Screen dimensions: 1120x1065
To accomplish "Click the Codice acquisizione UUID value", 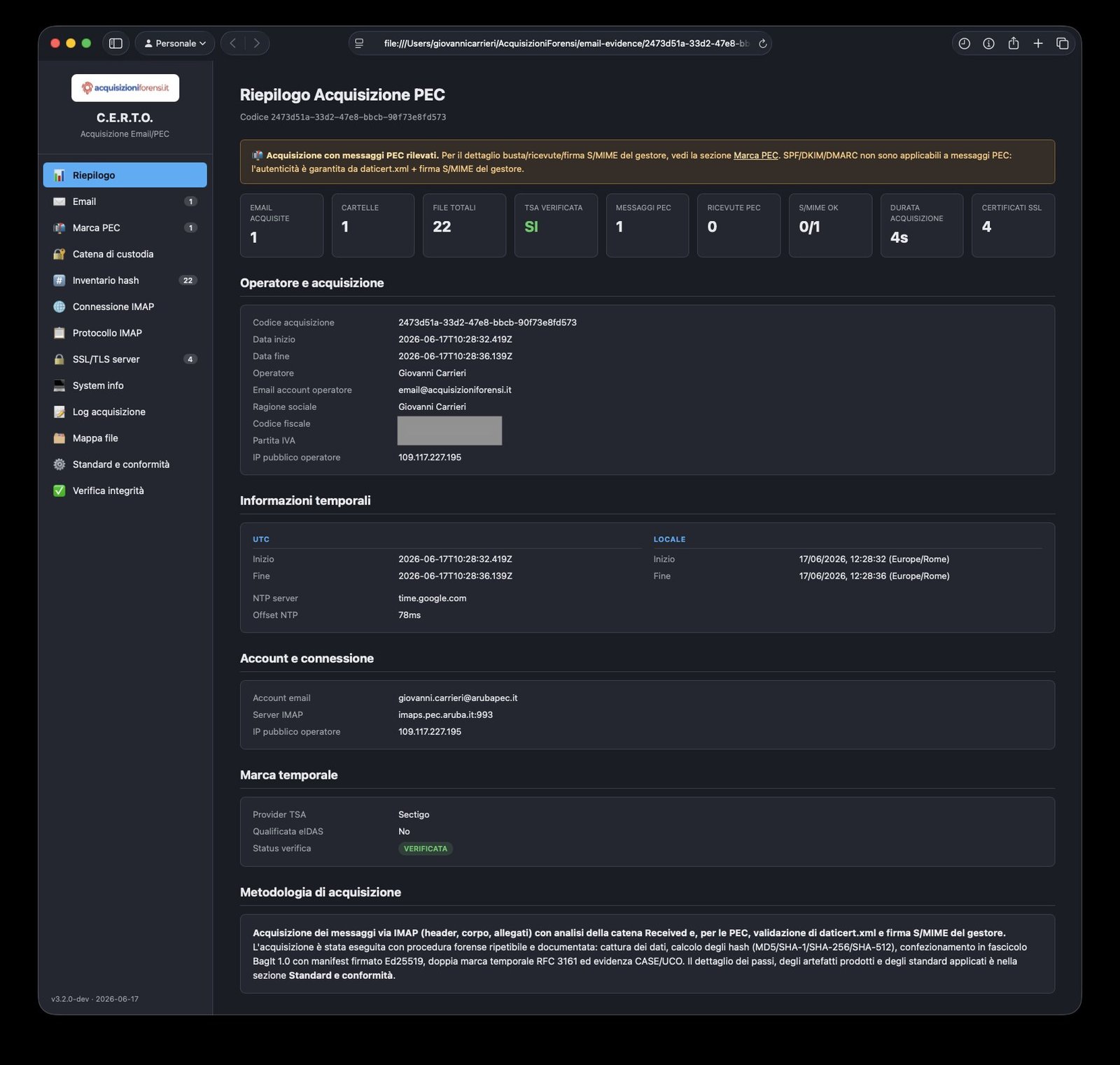I will point(487,323).
